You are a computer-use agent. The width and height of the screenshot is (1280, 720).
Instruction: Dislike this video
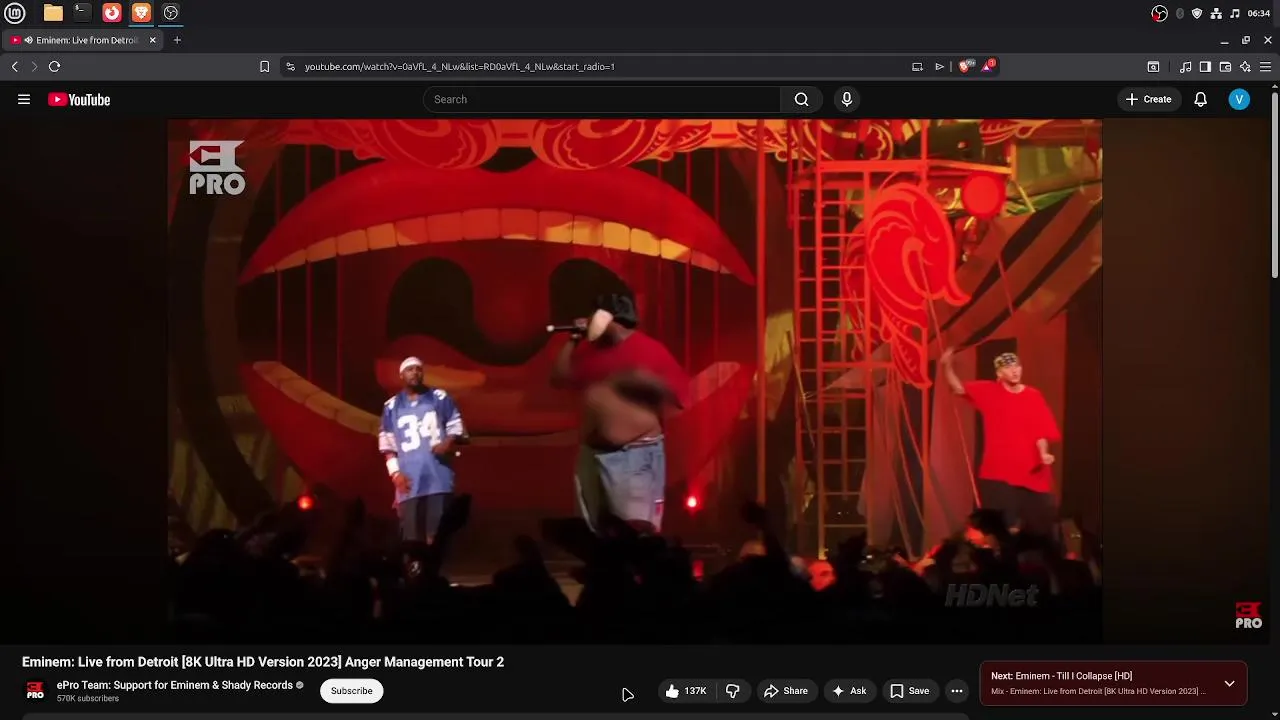click(733, 691)
